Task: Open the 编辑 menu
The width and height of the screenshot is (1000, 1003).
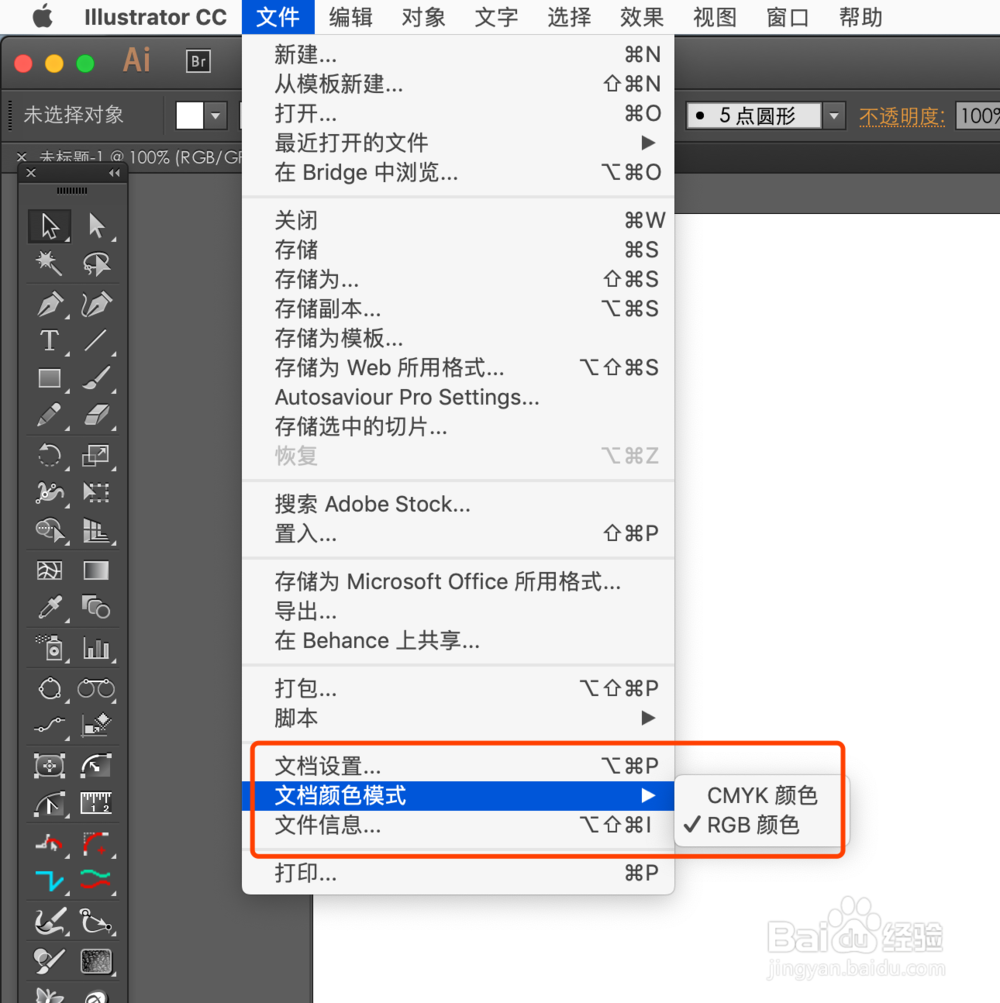Action: point(351,17)
